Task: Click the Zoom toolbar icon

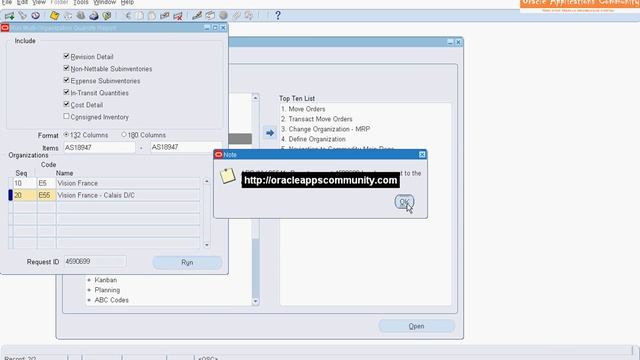Action: point(210,16)
